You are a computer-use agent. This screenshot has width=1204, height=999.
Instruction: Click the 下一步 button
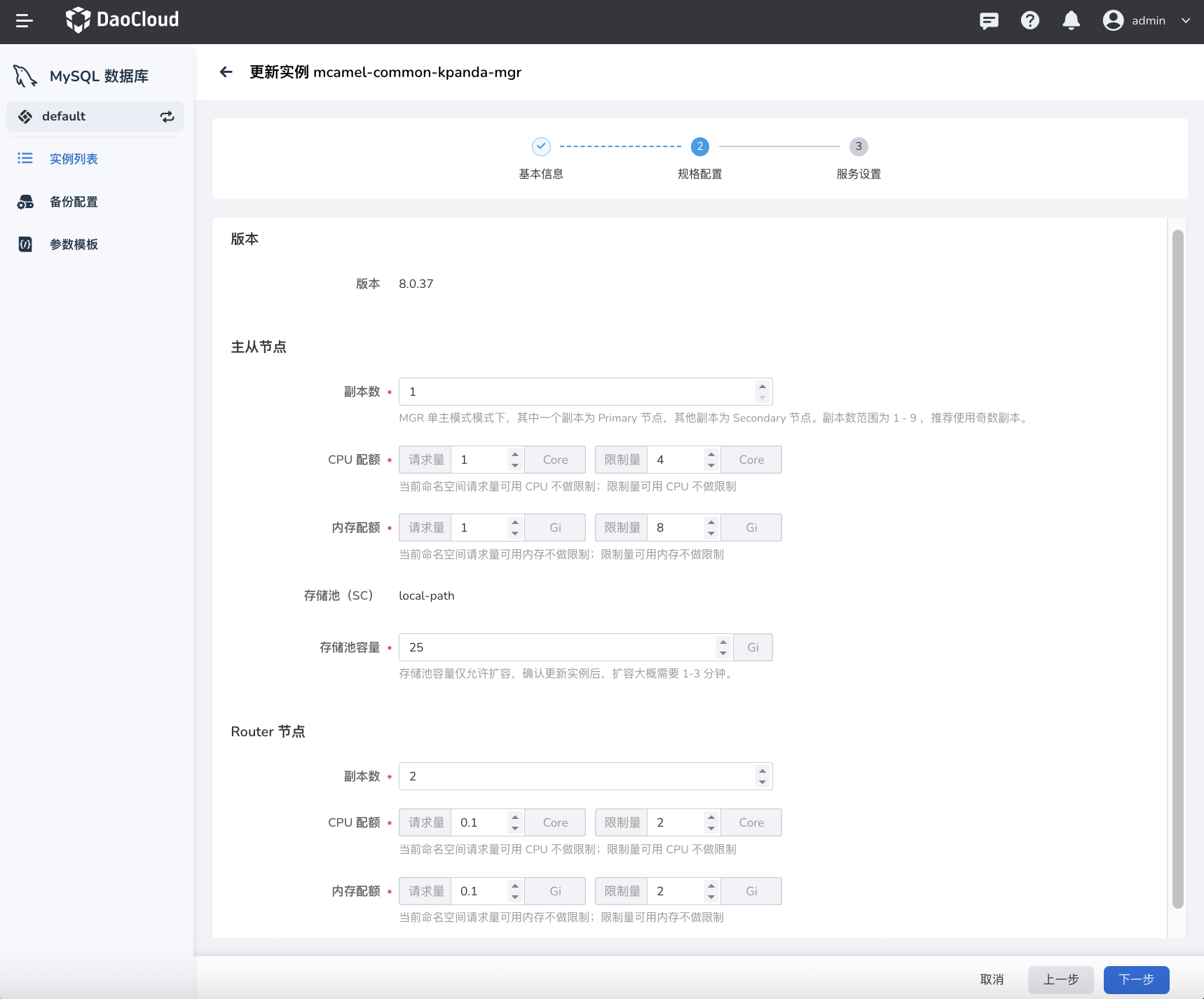pos(1135,979)
